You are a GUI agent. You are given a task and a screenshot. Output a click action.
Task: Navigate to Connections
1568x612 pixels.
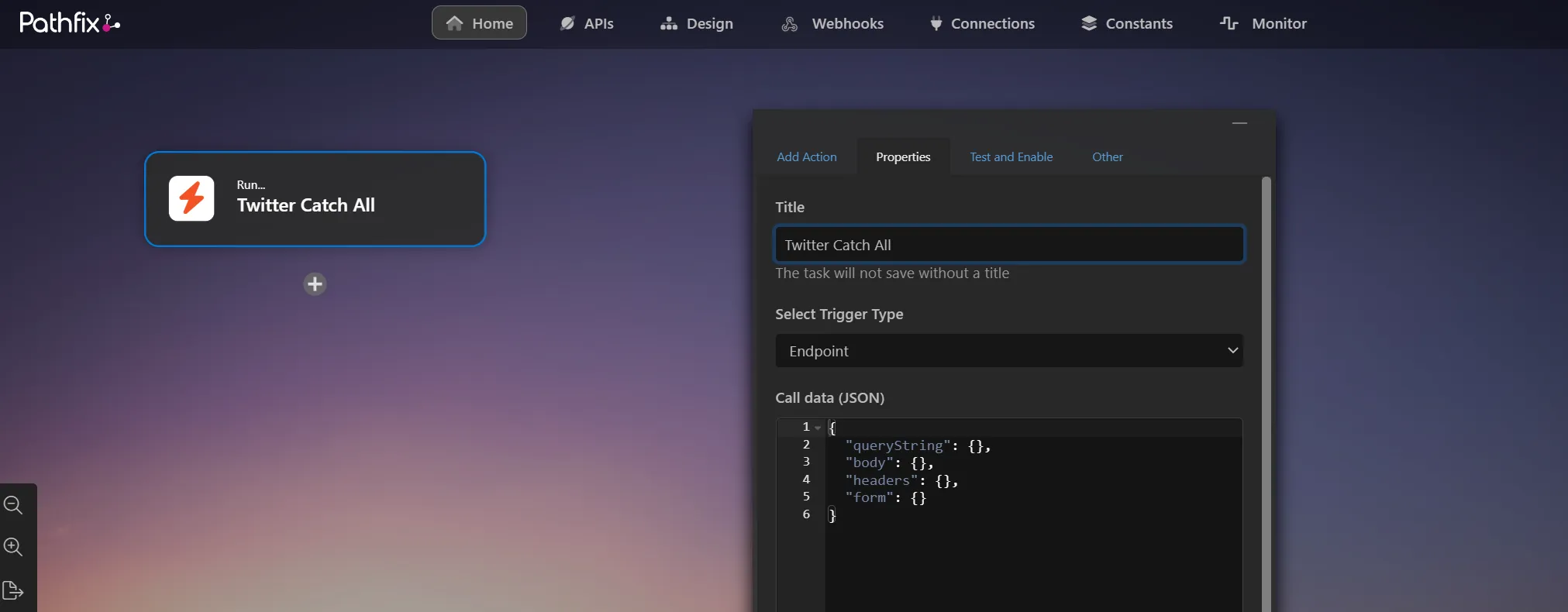982,23
